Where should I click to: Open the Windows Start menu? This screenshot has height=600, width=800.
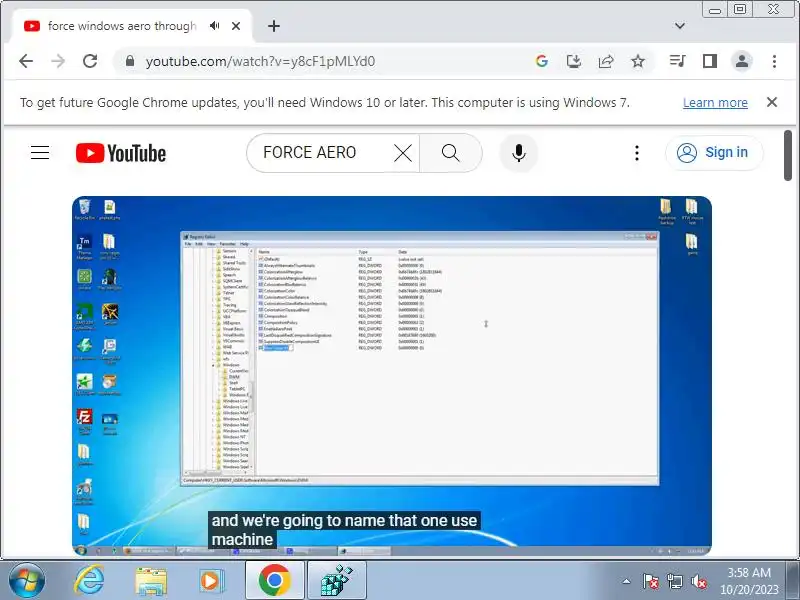pyautogui.click(x=27, y=581)
